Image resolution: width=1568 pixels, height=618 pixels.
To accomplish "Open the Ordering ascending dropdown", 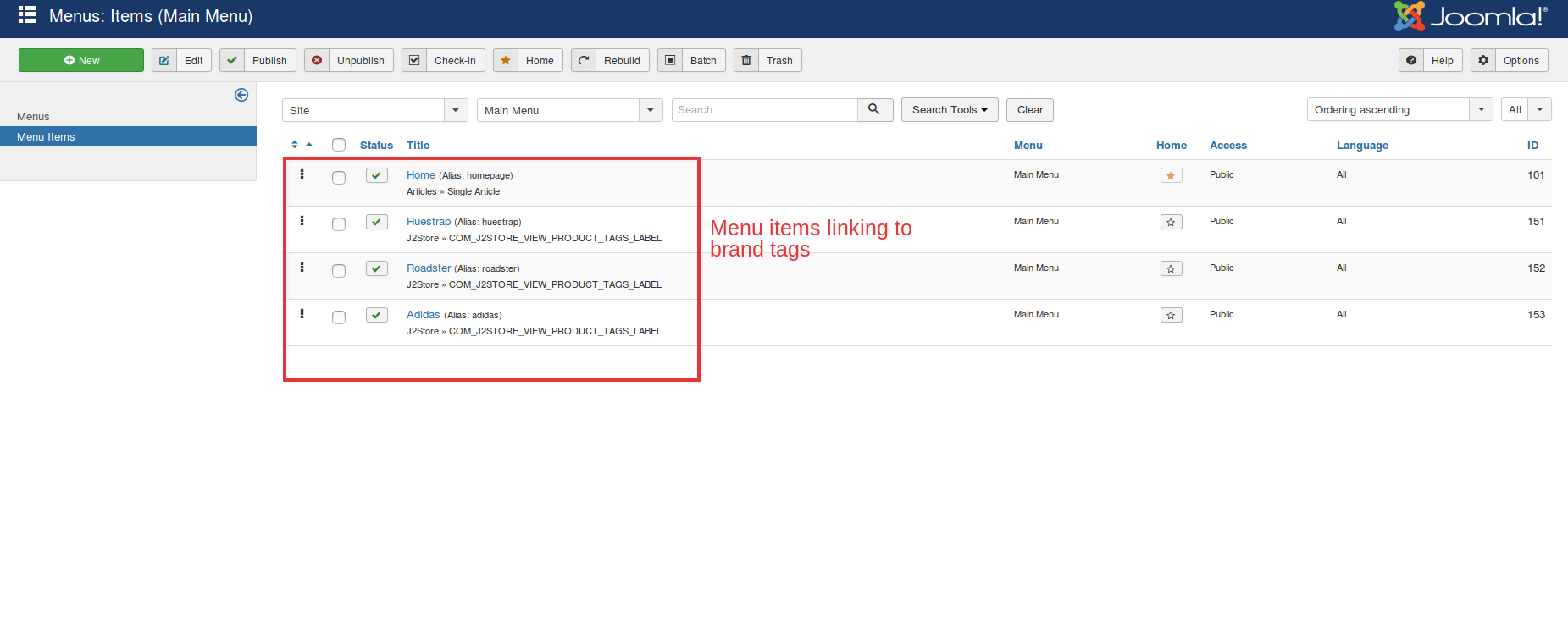I will 1399,110.
